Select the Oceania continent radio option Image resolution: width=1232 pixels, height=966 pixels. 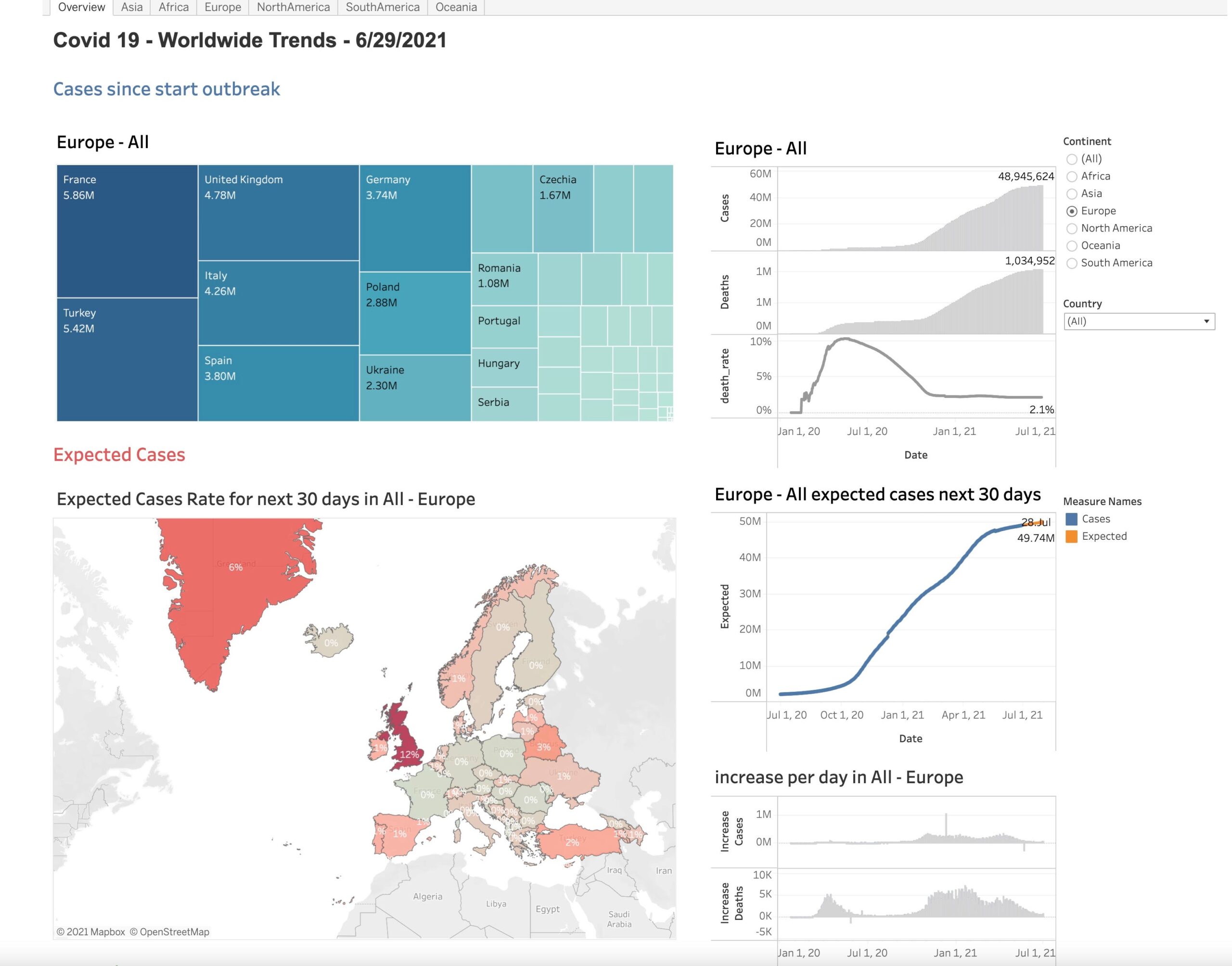1071,246
